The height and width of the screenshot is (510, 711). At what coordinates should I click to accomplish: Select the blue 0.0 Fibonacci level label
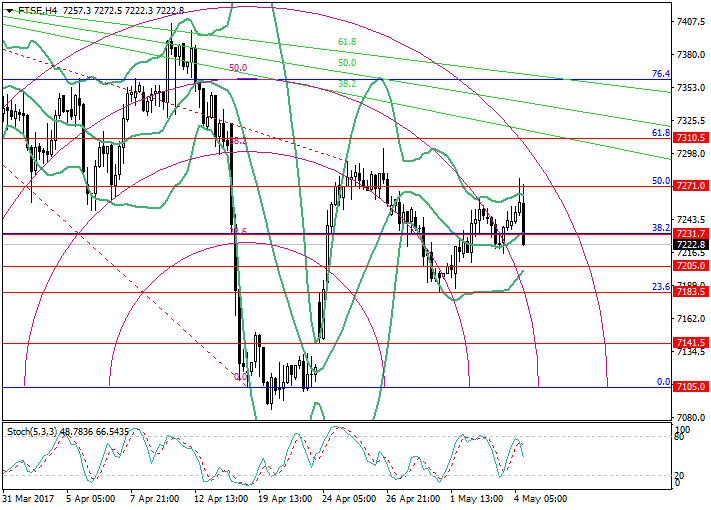[x=663, y=382]
